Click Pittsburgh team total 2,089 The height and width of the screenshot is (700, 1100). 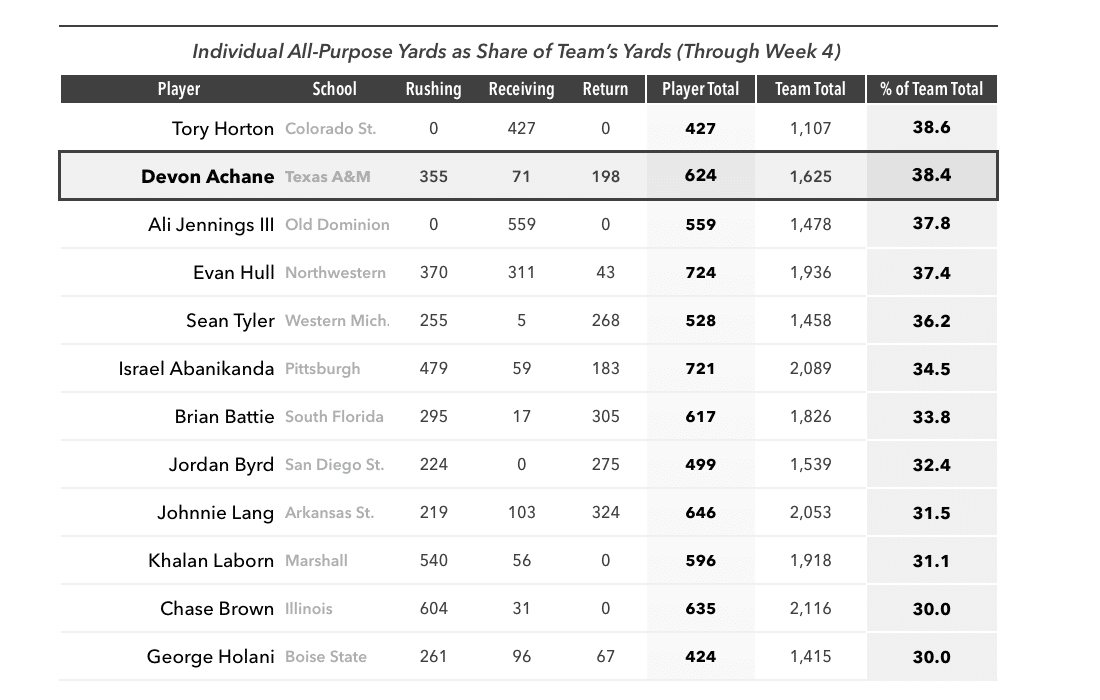(x=810, y=369)
